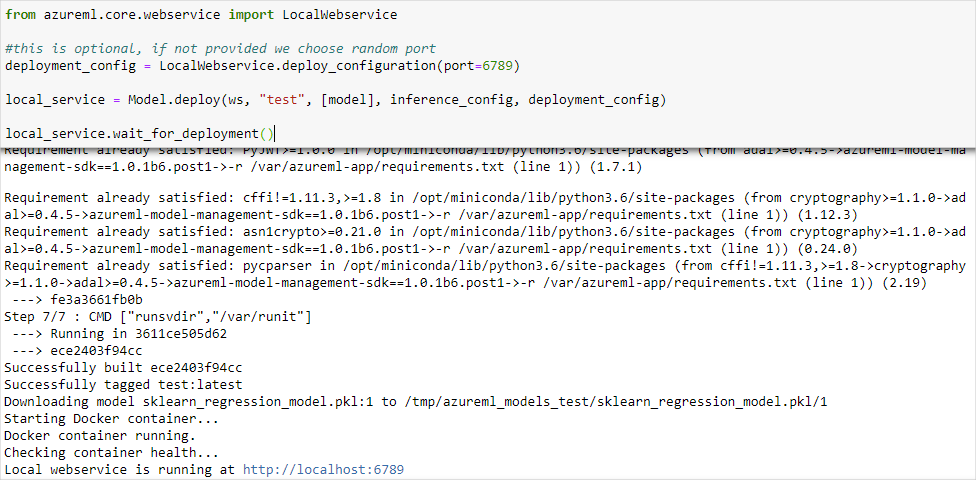Click the import LocalWebservice code line
The image size is (976, 480).
pyautogui.click(x=200, y=15)
